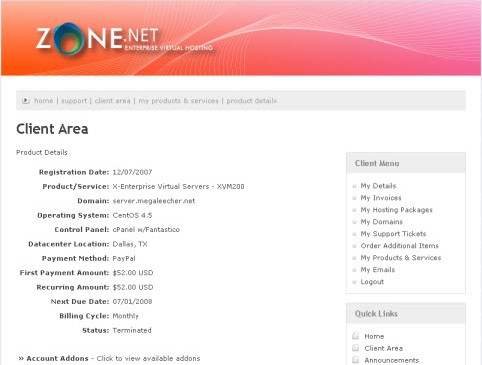482x365 pixels.
Task: Click First Payment Amount '$52.00 USD' value
Action: pyautogui.click(x=133, y=273)
